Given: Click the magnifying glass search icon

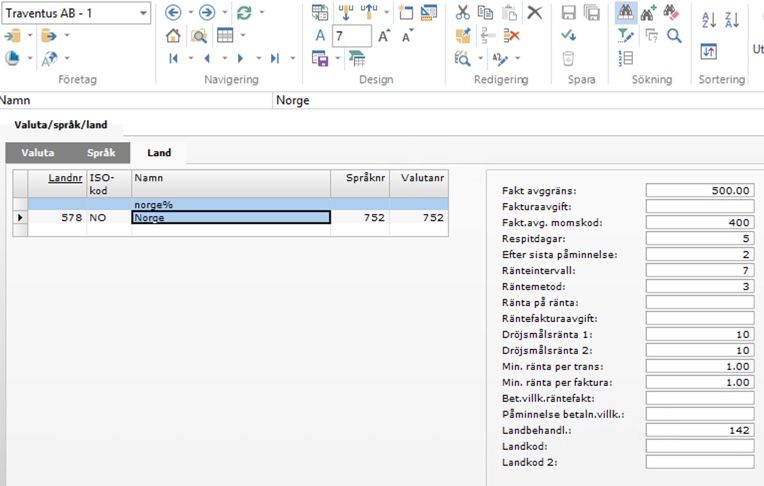Looking at the screenshot, I should click(674, 36).
